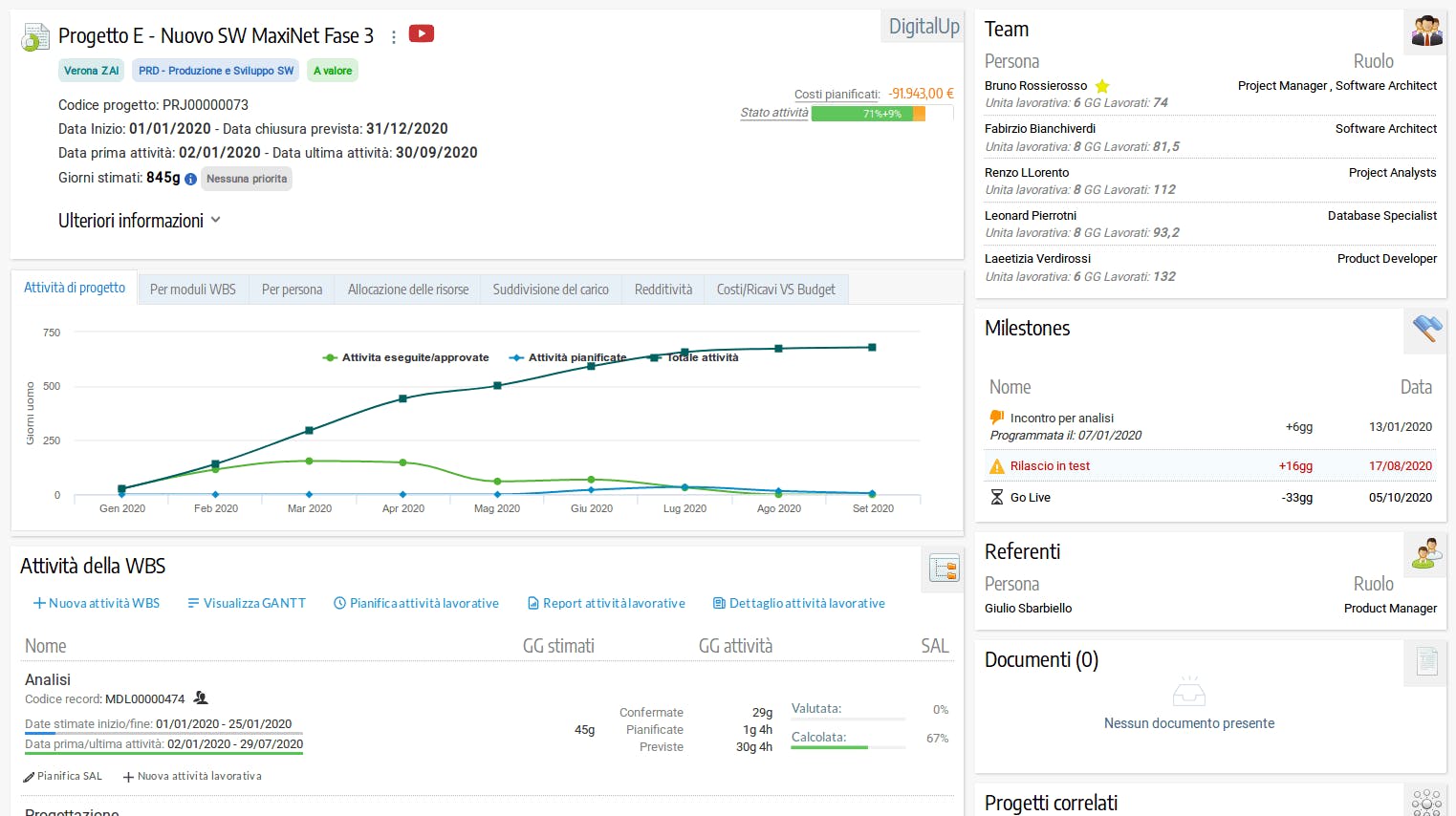1456x816 pixels.
Task: Click the blue info icon beside Giorni stimati
Action: click(190, 179)
